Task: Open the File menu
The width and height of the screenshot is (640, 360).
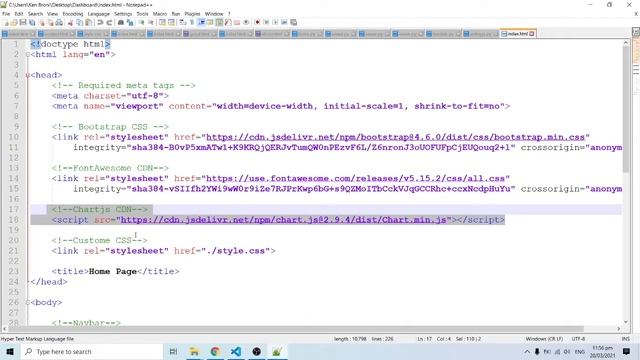Action: (x=6, y=14)
